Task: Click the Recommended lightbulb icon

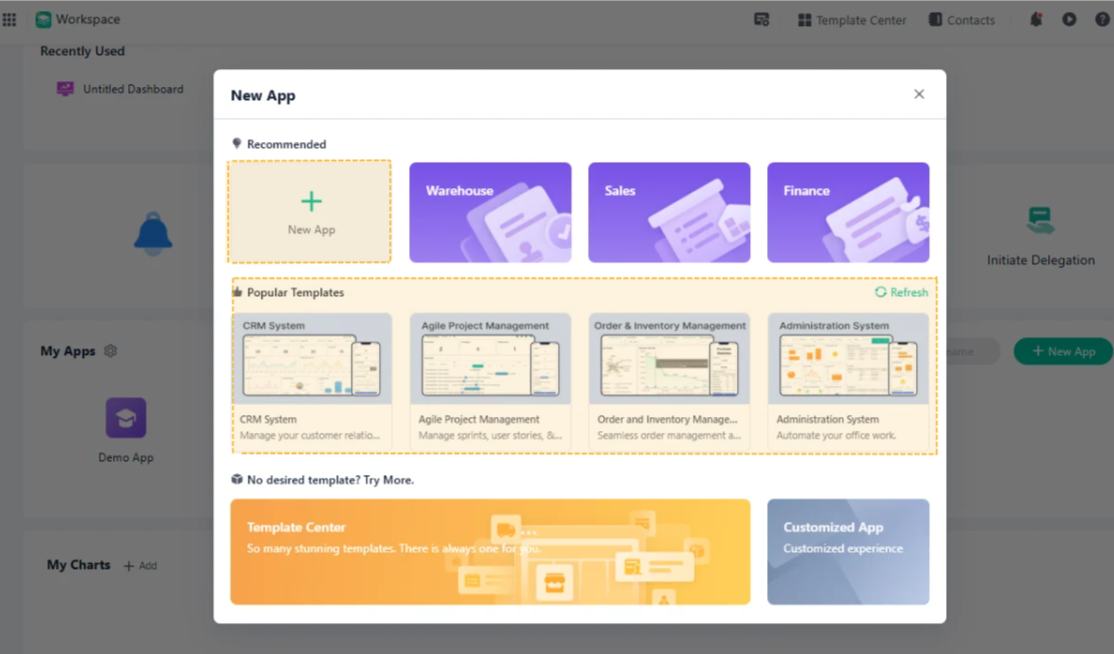Action: [x=237, y=143]
